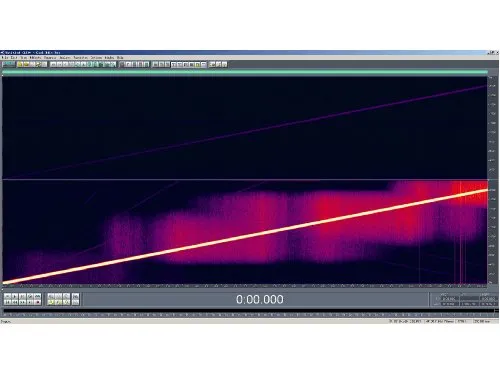Click the large 0:00.000 time display
The width and height of the screenshot is (500, 375).
click(260, 299)
